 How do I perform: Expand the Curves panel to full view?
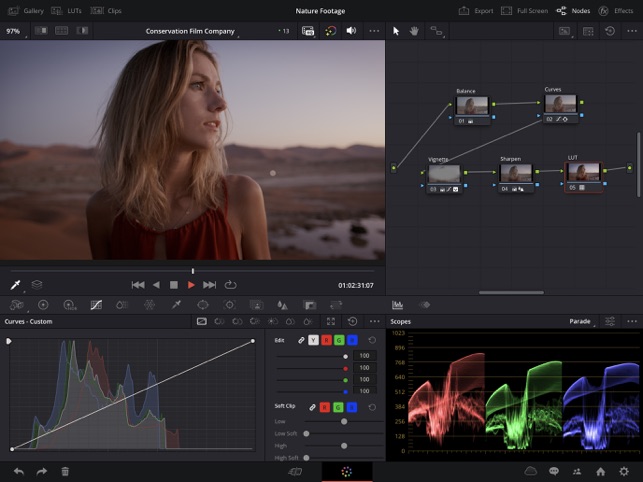331,321
